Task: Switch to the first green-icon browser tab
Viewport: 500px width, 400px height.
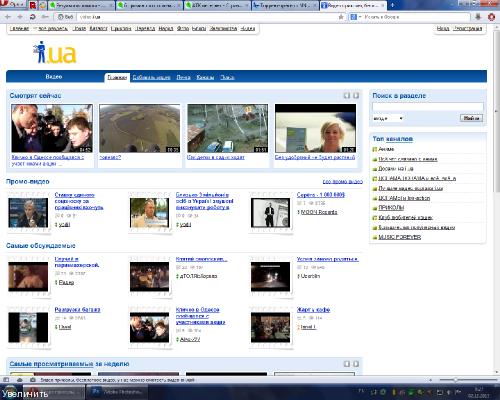Action: point(82,5)
